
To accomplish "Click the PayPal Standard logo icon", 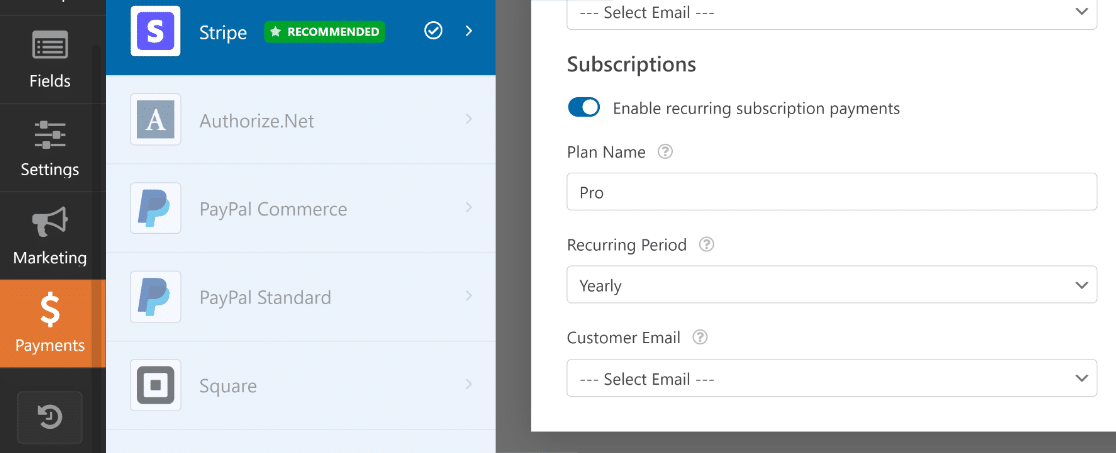I will pyautogui.click(x=156, y=296).
